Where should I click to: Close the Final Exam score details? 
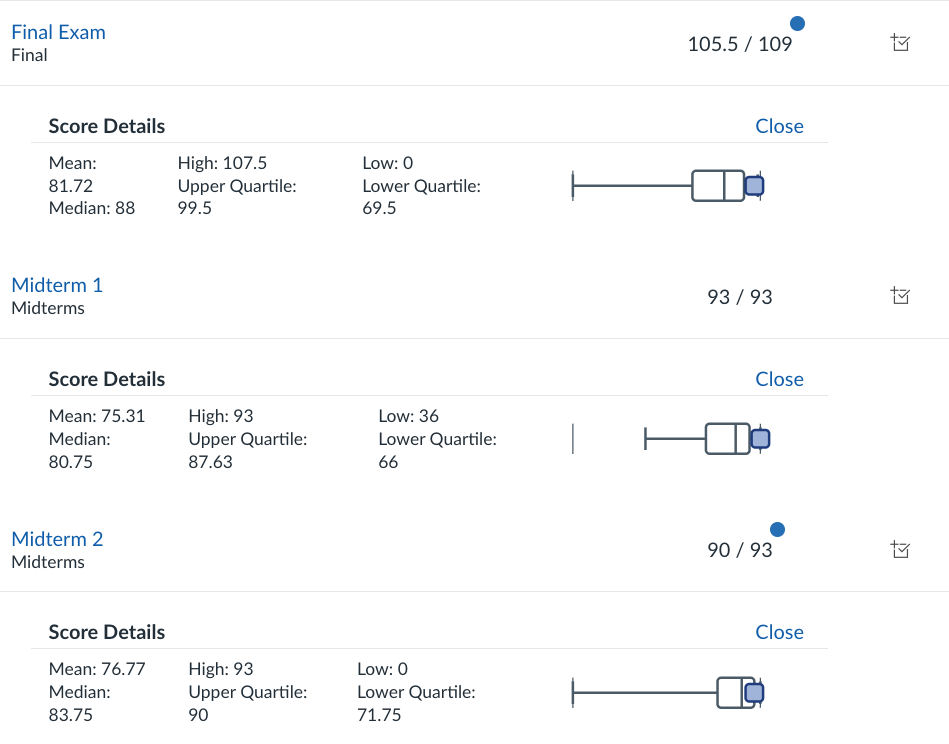click(779, 126)
